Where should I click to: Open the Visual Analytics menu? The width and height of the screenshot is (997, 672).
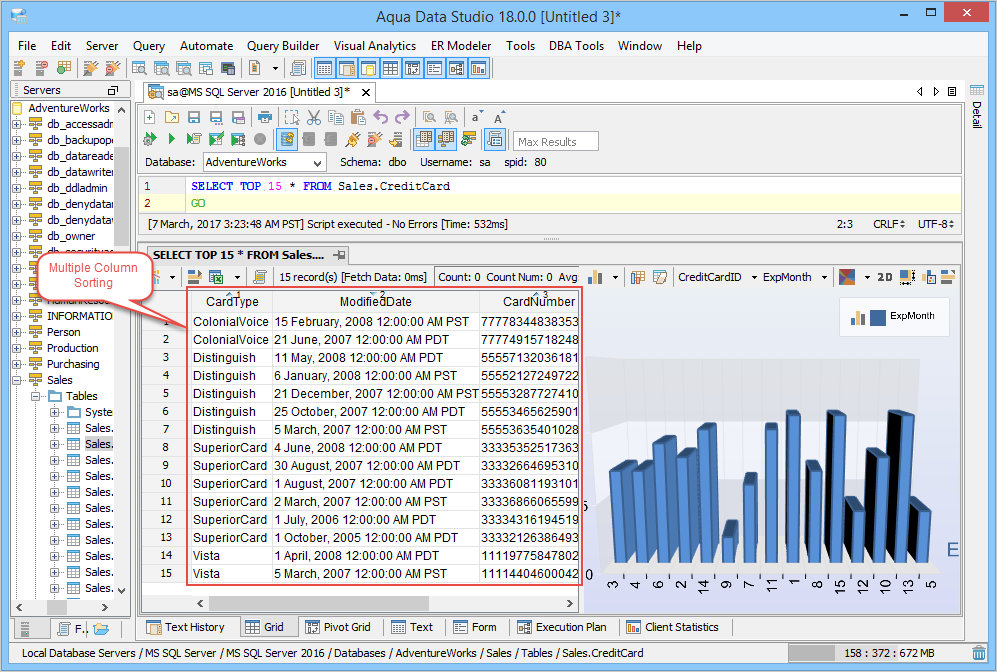[375, 46]
